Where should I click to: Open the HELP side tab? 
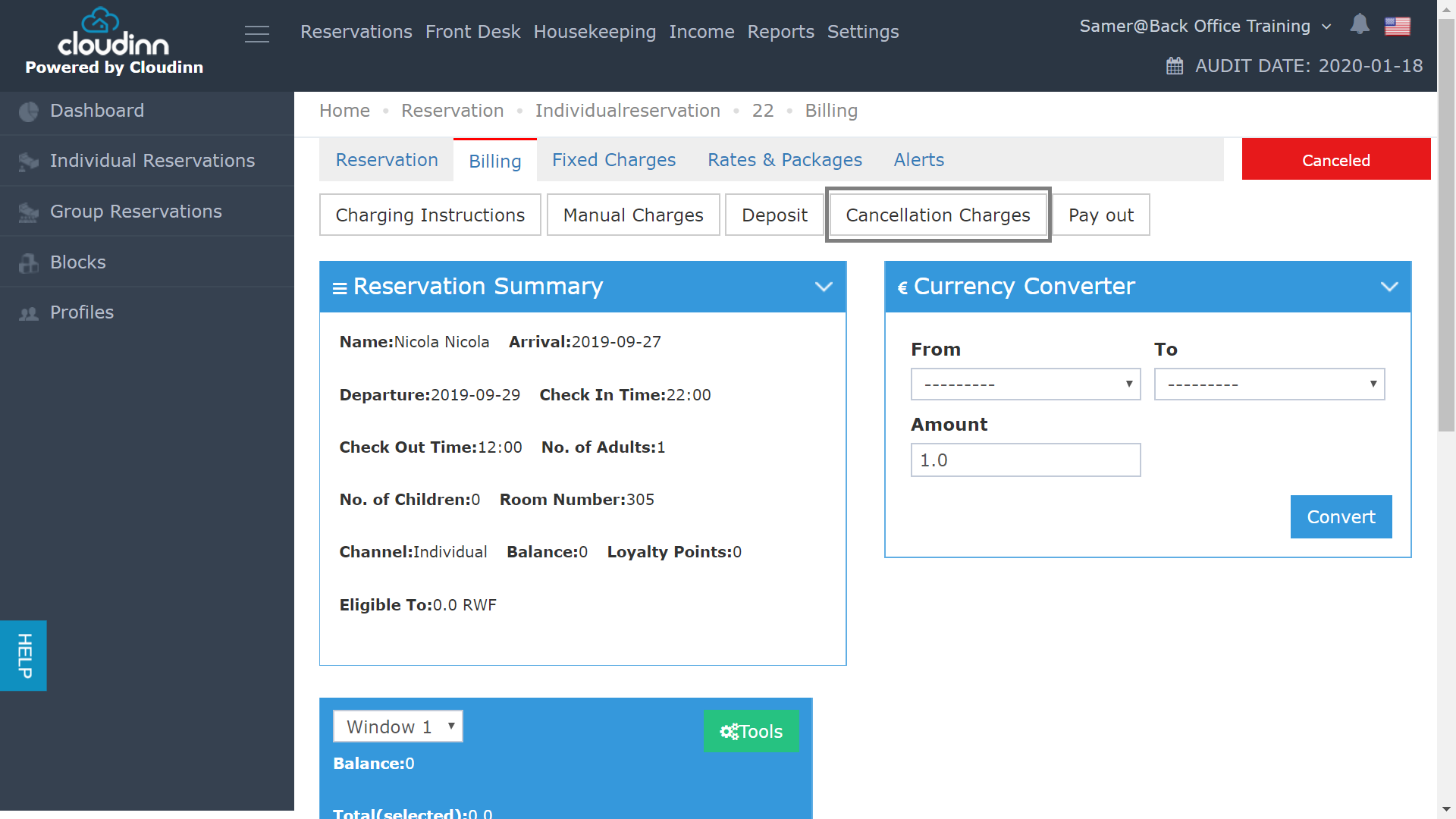pyautogui.click(x=24, y=656)
